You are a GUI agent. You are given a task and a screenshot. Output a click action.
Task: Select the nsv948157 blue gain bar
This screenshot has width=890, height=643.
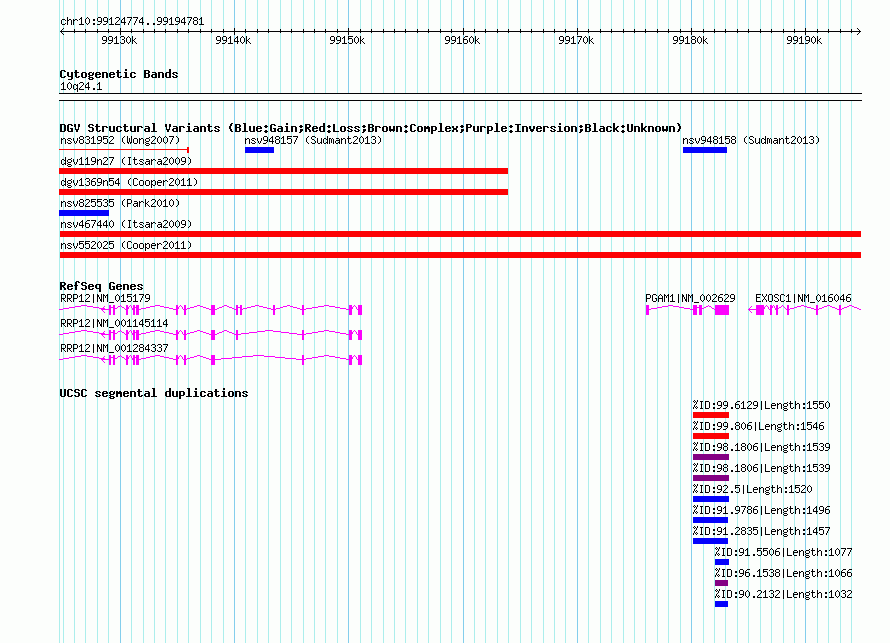pos(259,150)
